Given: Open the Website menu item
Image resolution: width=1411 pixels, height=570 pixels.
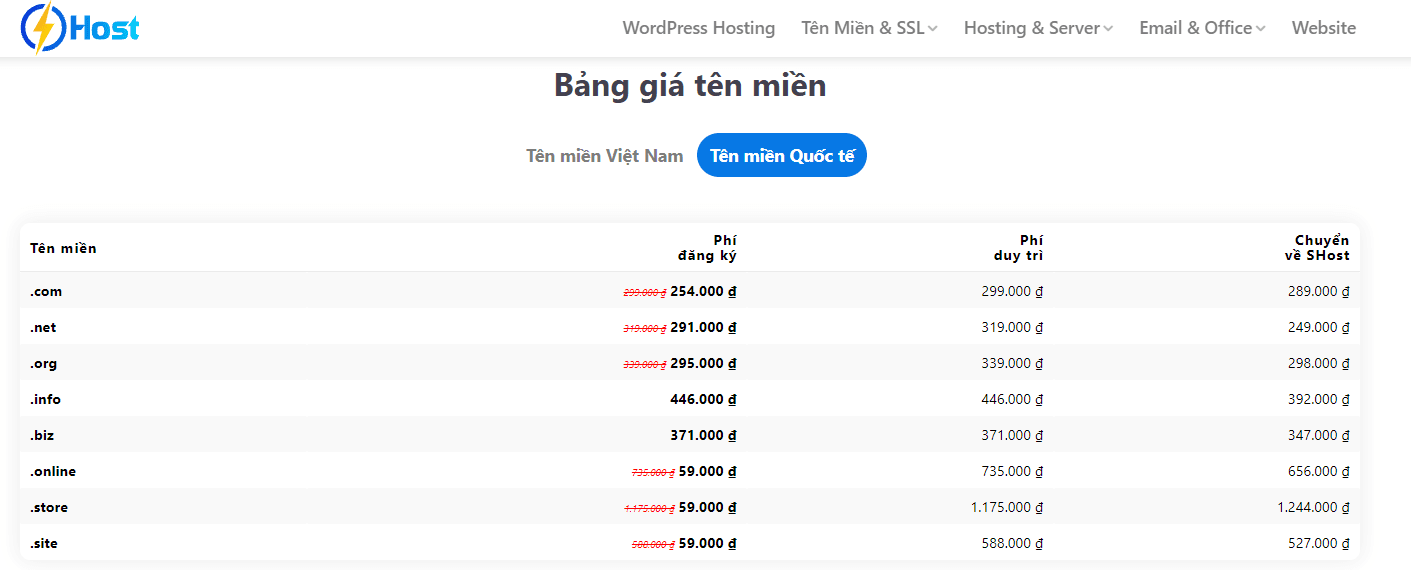Looking at the screenshot, I should click(1324, 28).
